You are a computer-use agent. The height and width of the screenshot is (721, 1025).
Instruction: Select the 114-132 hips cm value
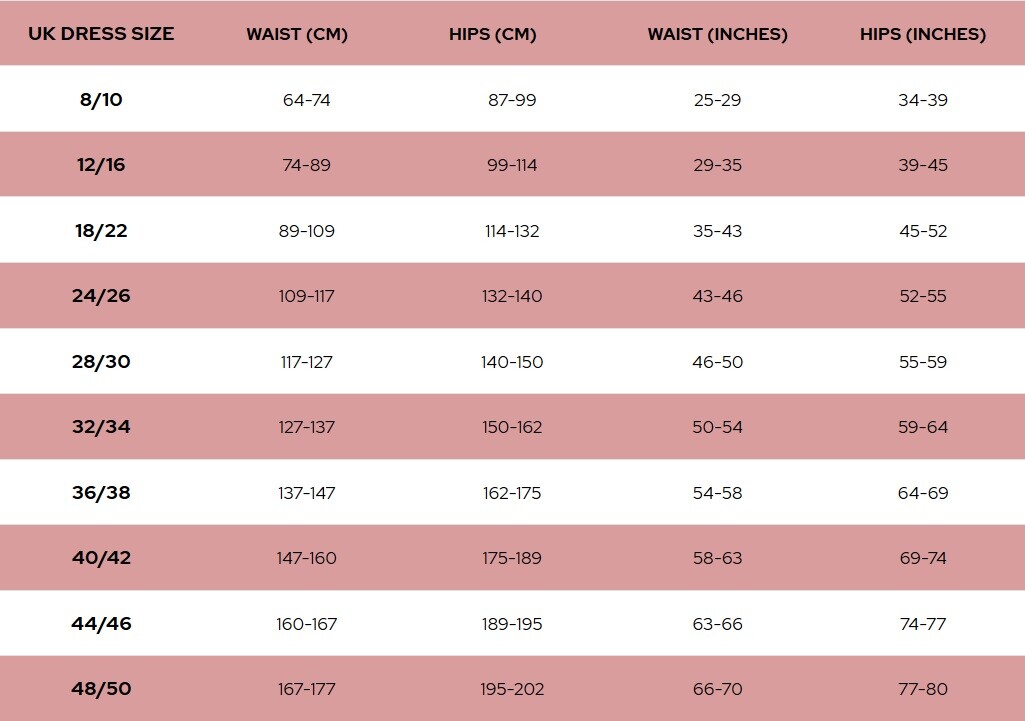(x=512, y=231)
